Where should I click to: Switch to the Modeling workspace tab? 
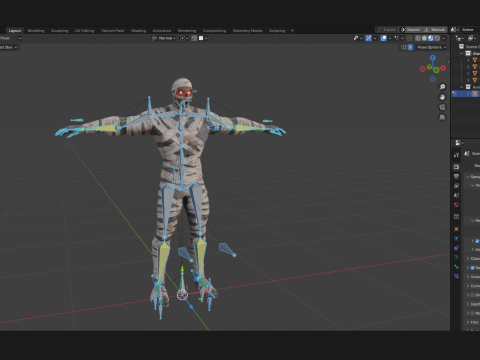(x=36, y=31)
